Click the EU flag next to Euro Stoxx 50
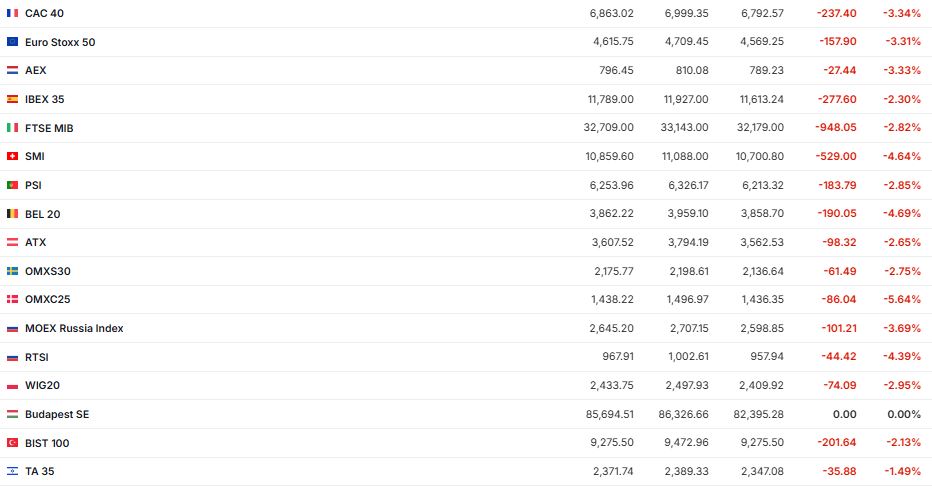Screen dimensions: 932x489 pyautogui.click(x=12, y=42)
